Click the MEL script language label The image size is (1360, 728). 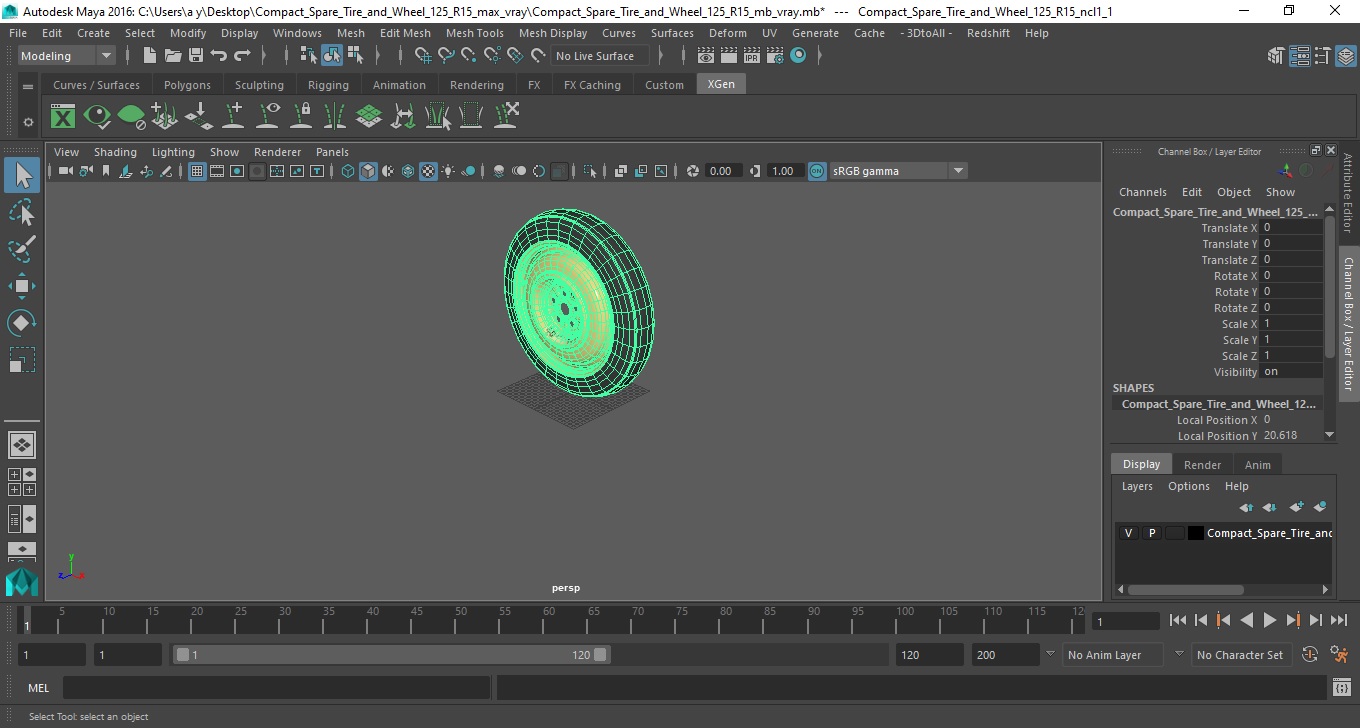point(38,688)
